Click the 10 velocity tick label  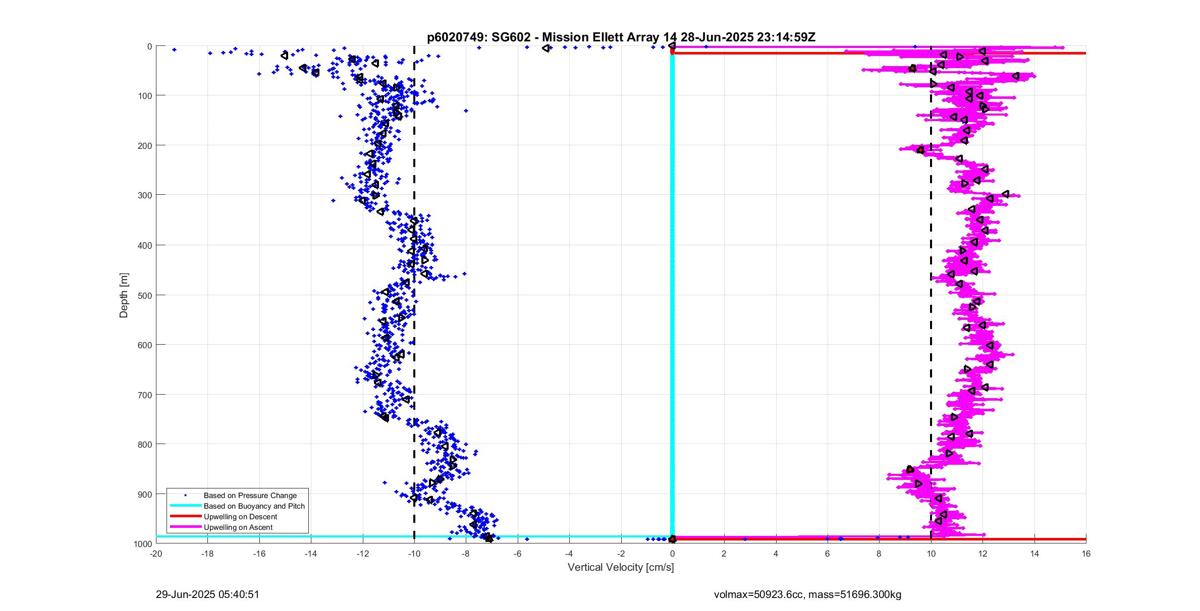click(x=931, y=553)
